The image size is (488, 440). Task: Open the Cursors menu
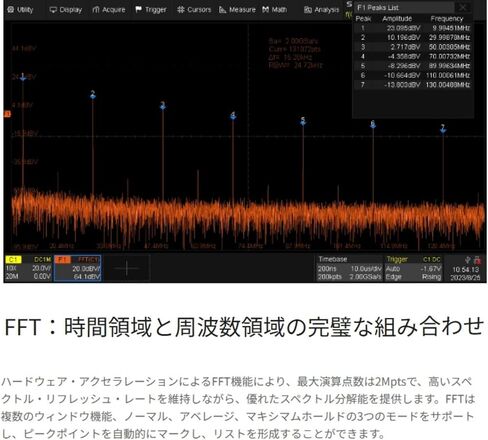(x=194, y=10)
